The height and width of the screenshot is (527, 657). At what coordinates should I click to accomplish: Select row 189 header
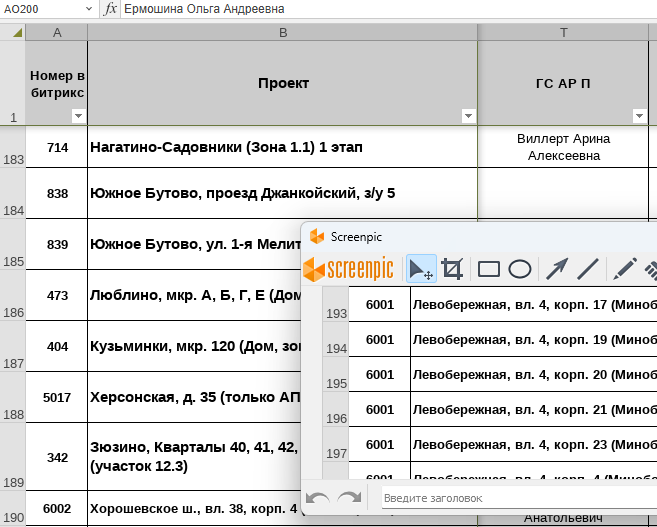click(13, 457)
